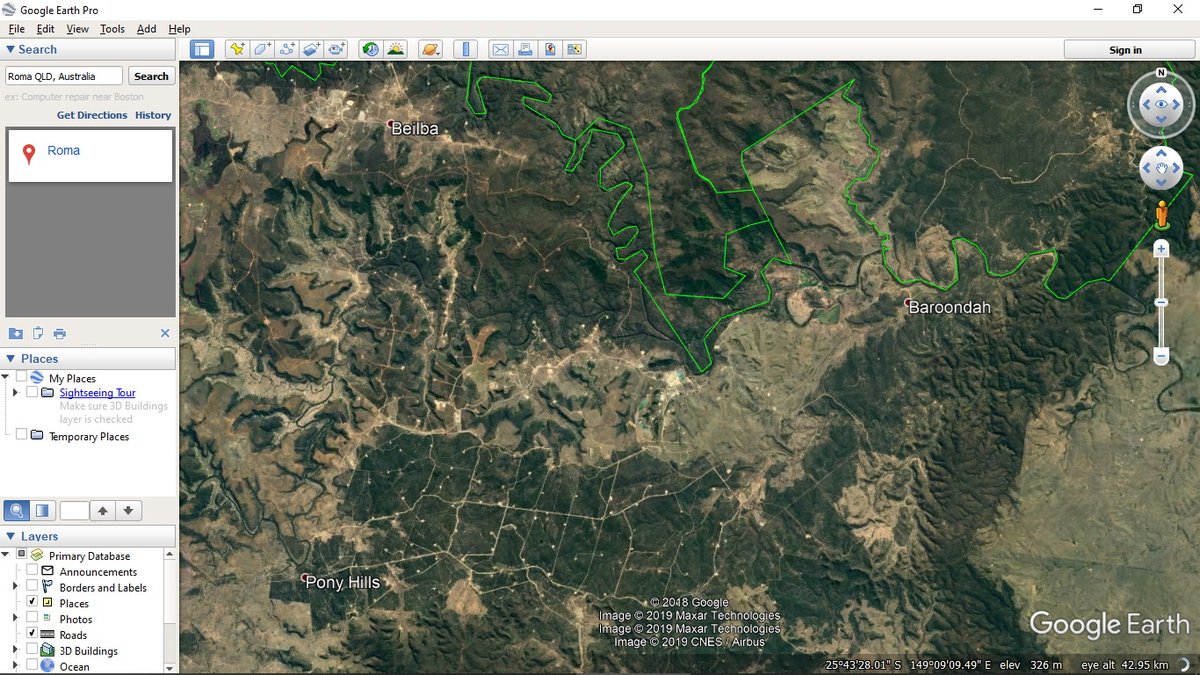Open the Tools menu
The width and height of the screenshot is (1200, 675).
click(x=112, y=29)
